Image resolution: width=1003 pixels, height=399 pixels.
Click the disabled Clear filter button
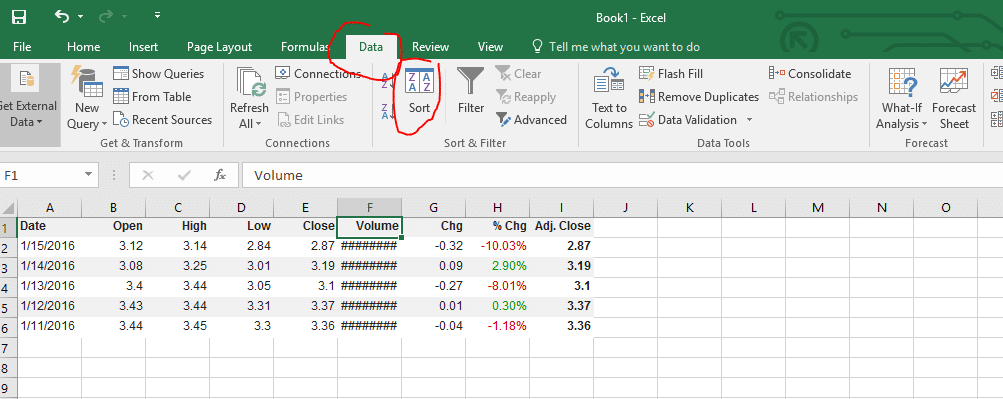point(519,74)
